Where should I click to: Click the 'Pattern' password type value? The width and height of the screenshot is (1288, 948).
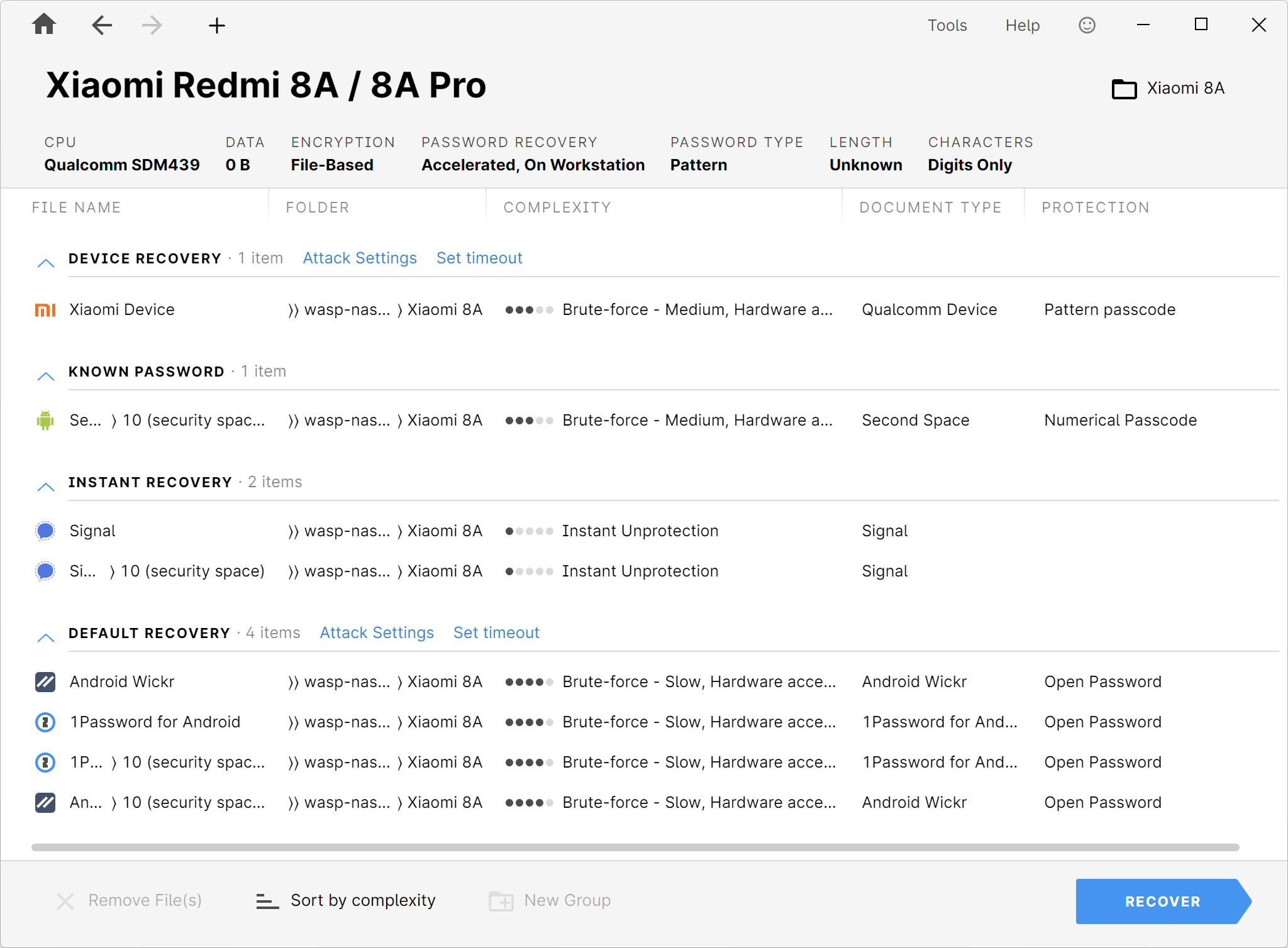coord(698,165)
